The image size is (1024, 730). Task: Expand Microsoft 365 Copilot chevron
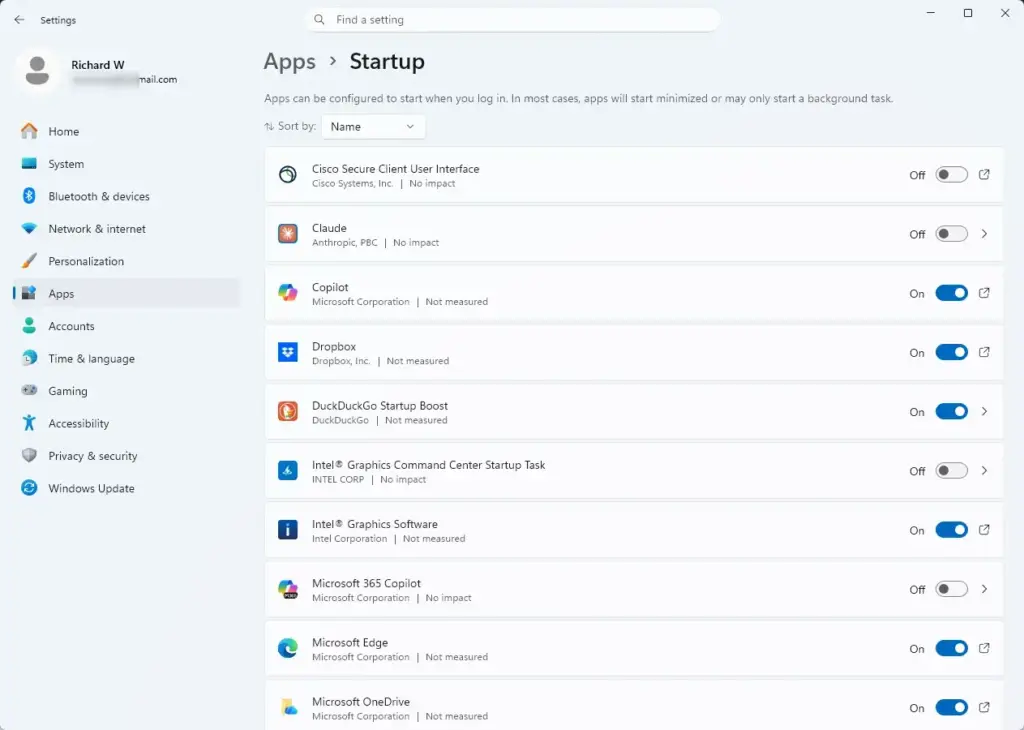point(984,589)
